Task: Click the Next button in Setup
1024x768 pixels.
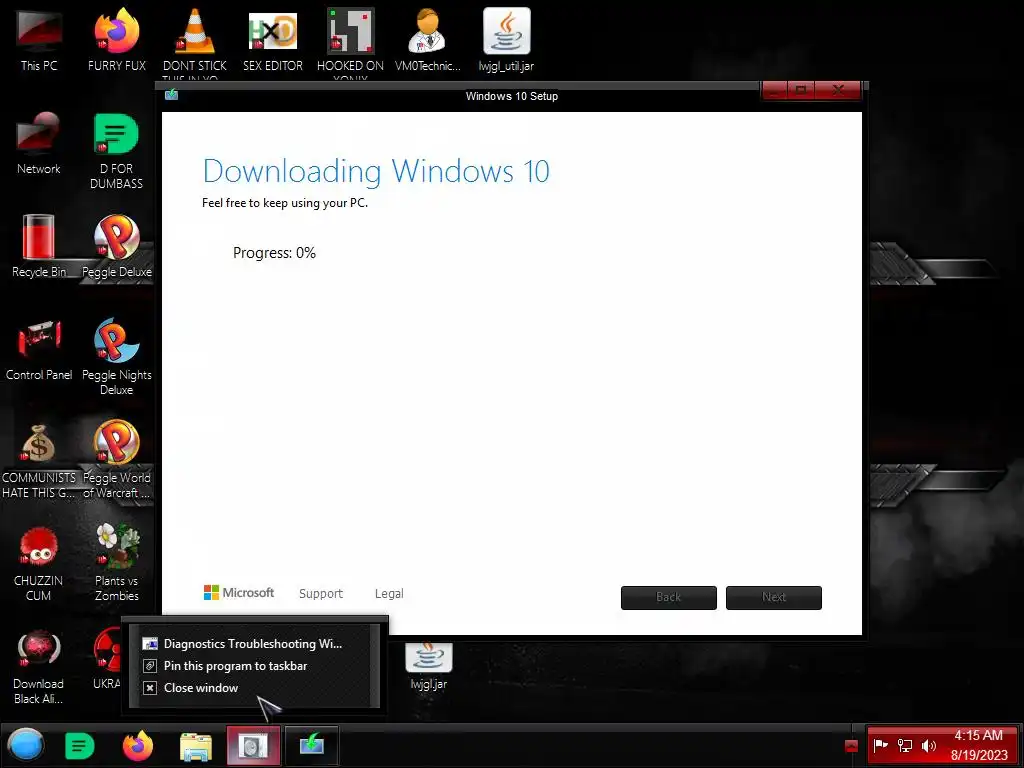Action: (774, 597)
